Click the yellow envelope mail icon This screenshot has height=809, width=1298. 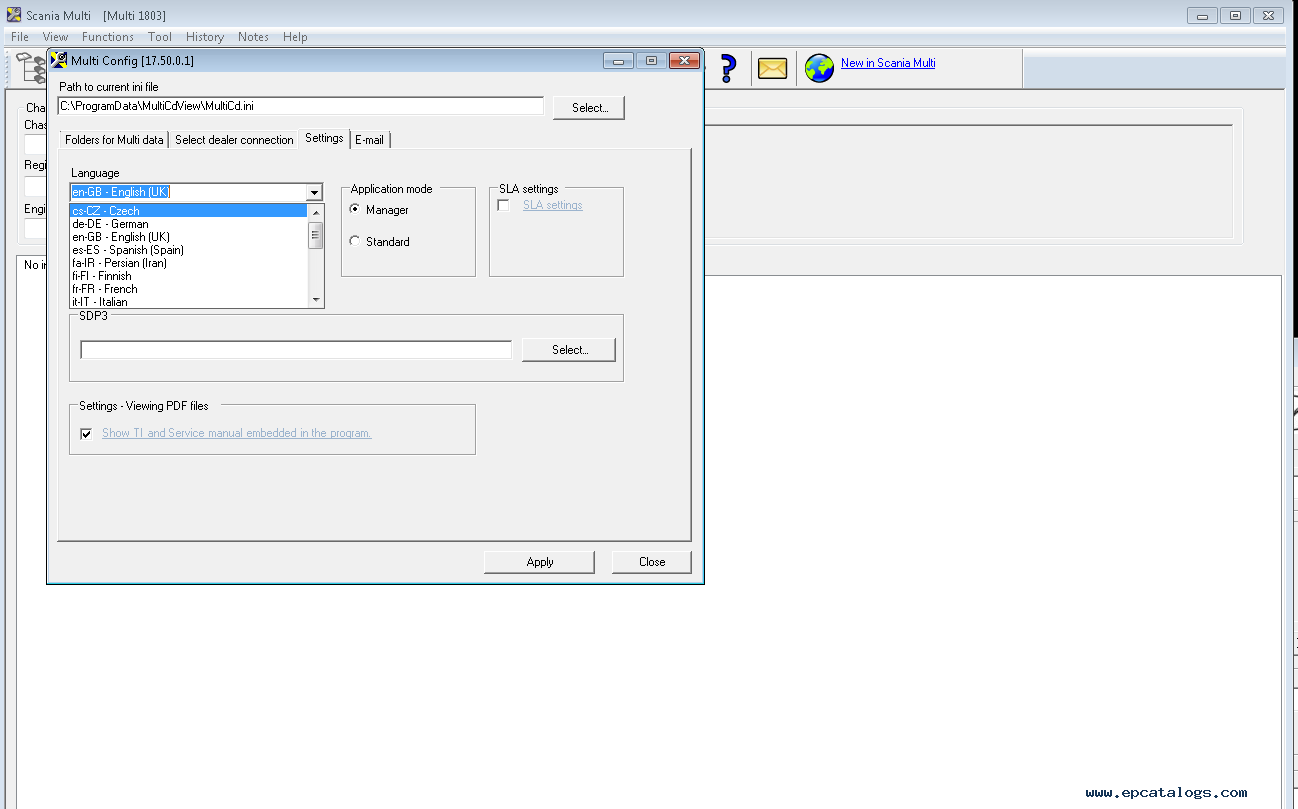tap(772, 68)
